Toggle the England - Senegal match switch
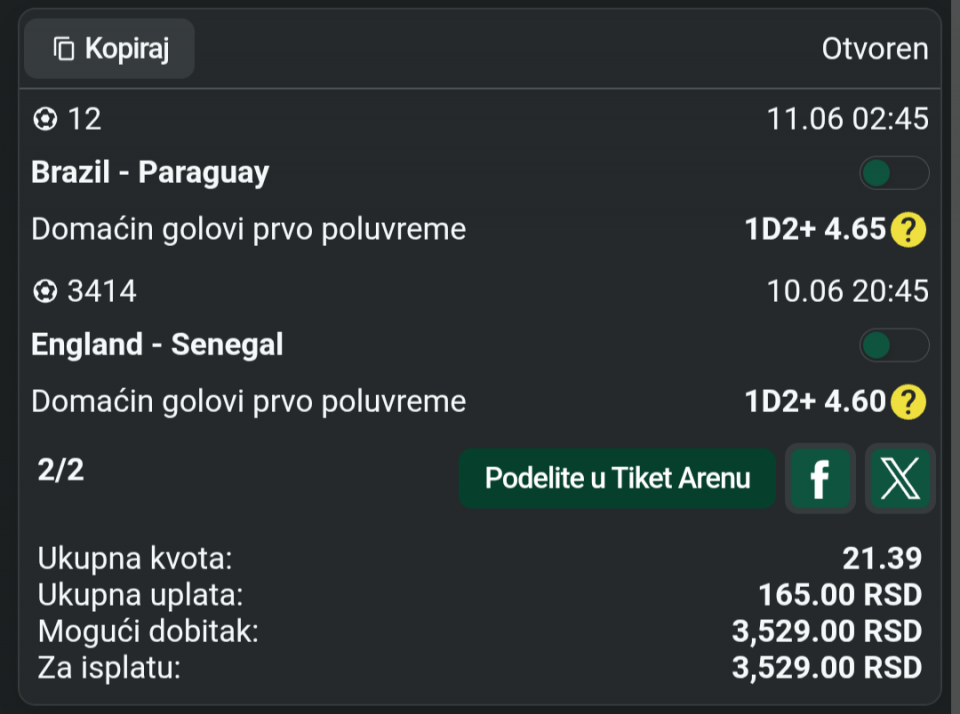The width and height of the screenshot is (960, 714). (894, 345)
